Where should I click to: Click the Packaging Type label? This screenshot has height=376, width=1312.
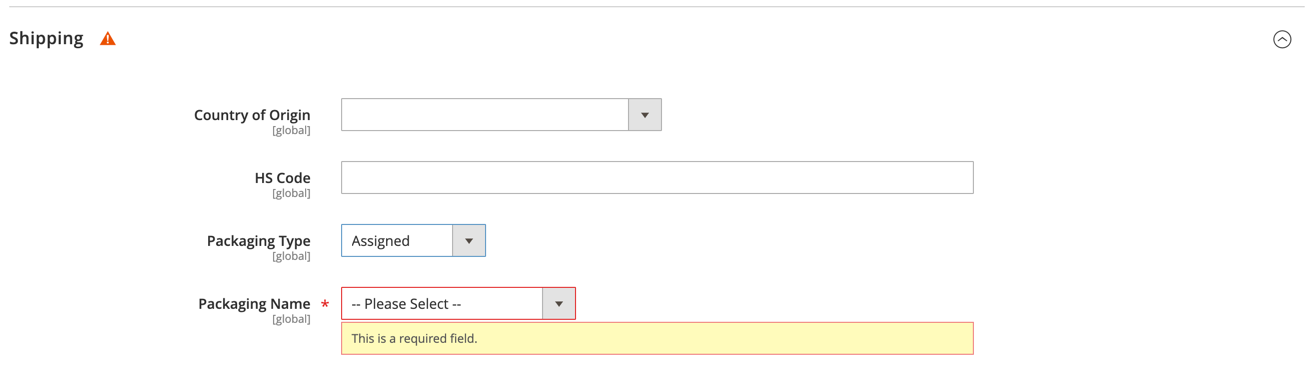coord(258,241)
